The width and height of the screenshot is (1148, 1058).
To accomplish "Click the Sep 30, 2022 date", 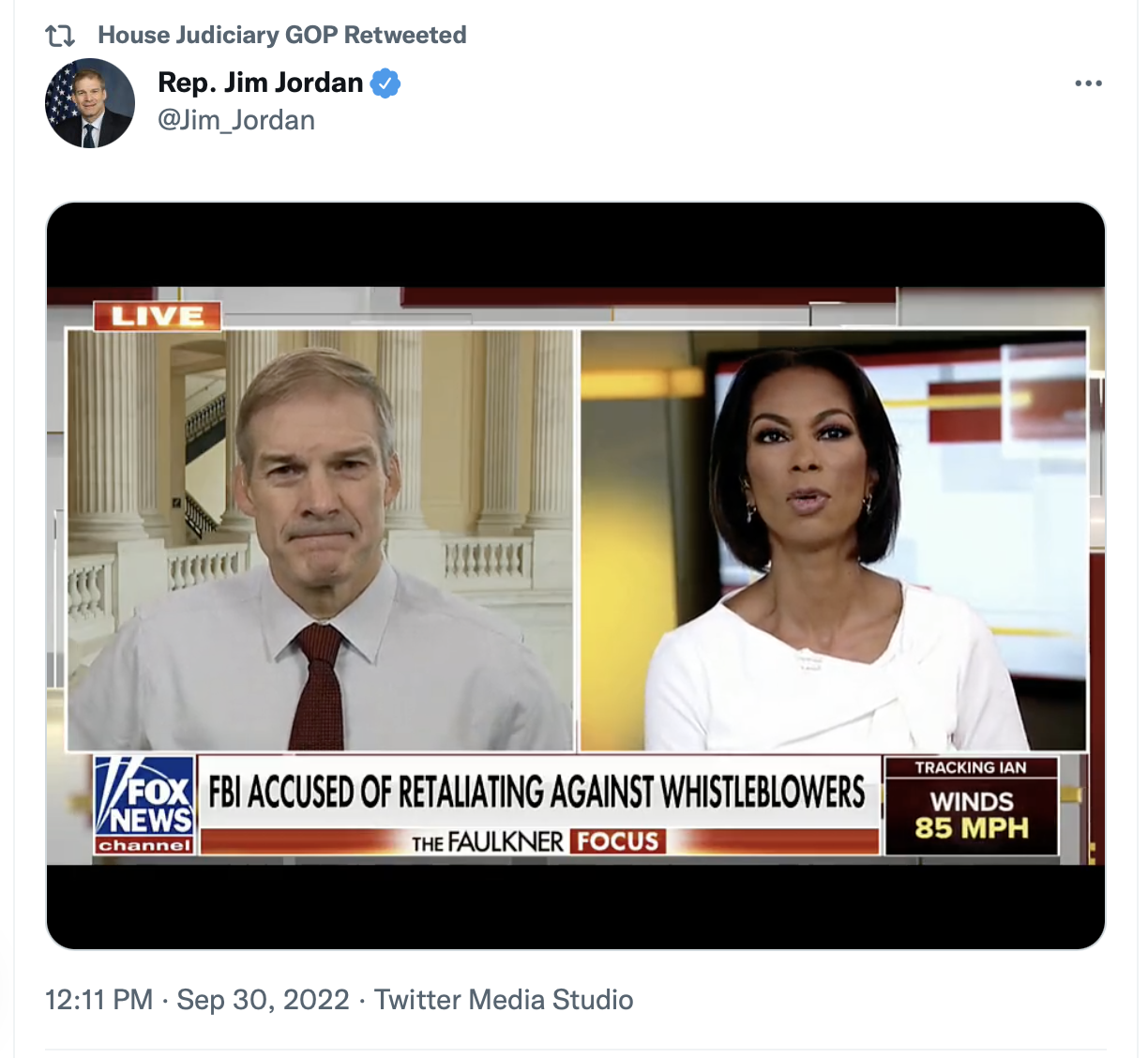I will click(263, 1000).
